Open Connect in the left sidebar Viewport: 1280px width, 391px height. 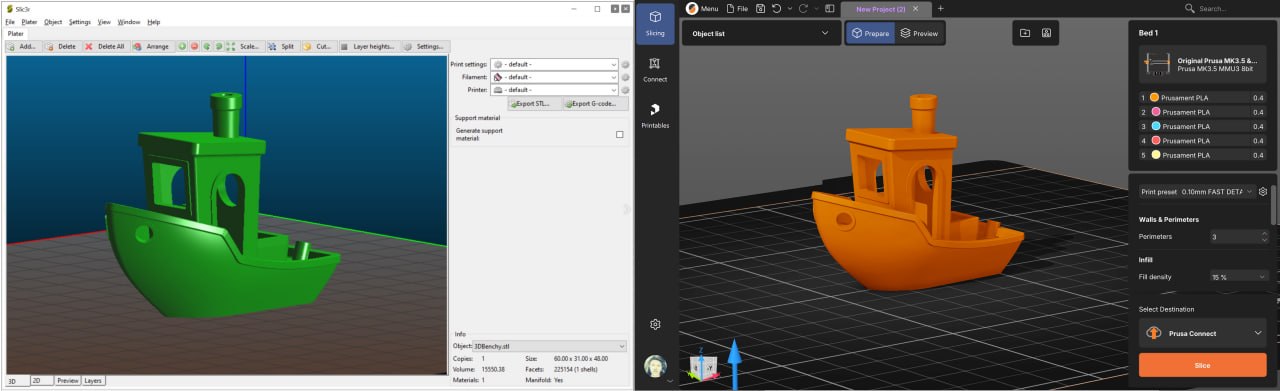pyautogui.click(x=655, y=69)
